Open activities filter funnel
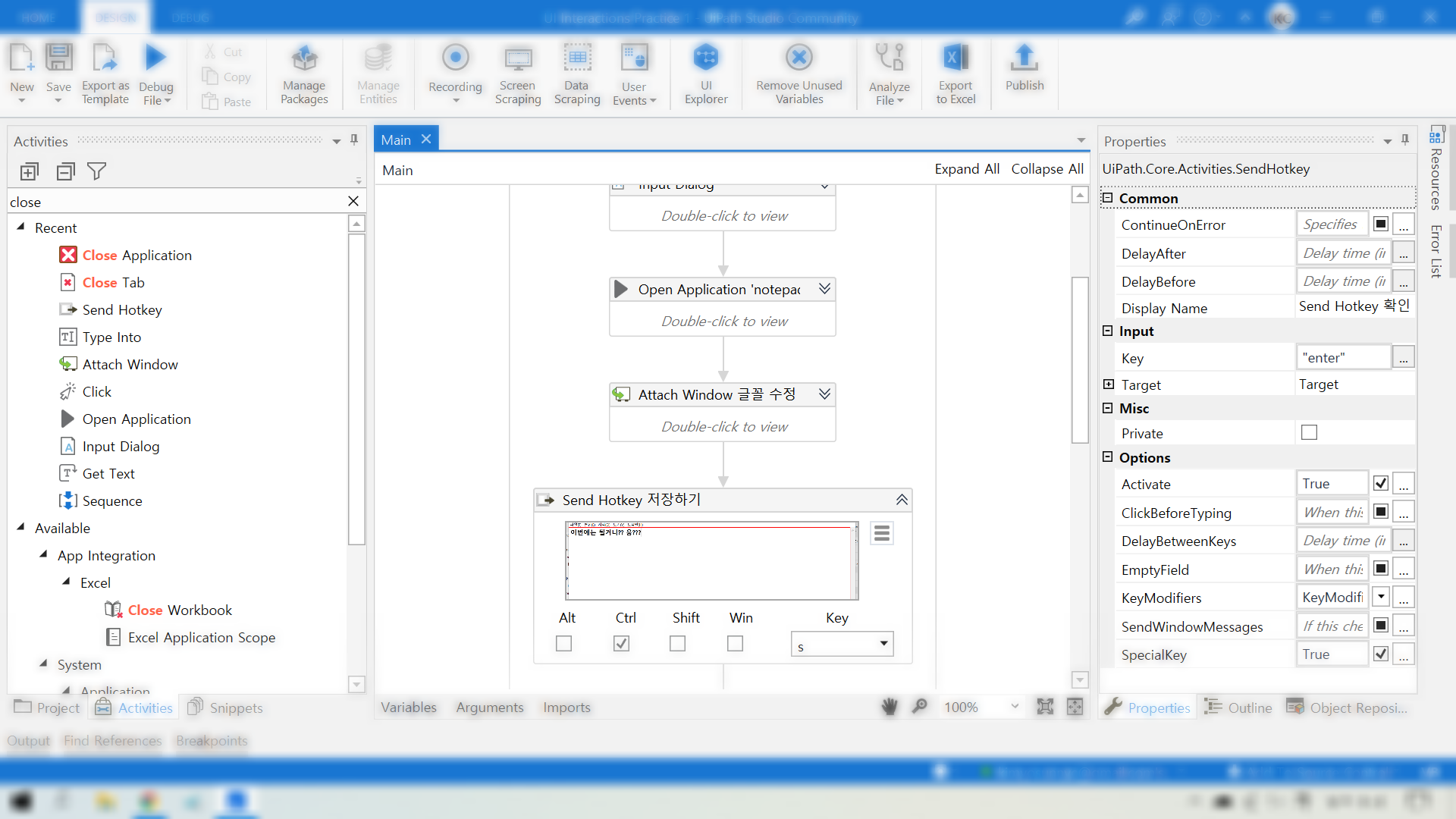The image size is (1456, 819). (x=96, y=172)
